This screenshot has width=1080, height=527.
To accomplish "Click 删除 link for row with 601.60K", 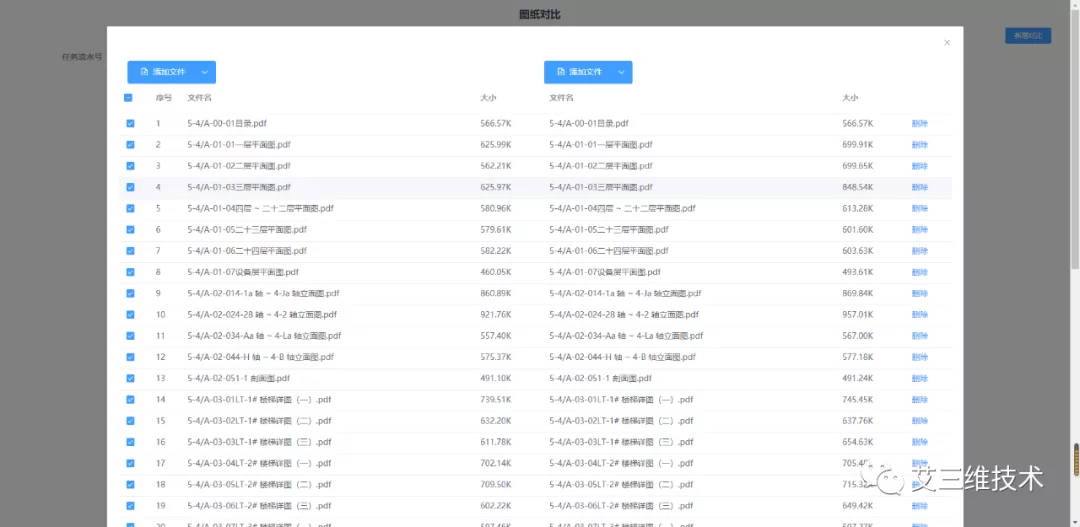I will pyautogui.click(x=920, y=230).
